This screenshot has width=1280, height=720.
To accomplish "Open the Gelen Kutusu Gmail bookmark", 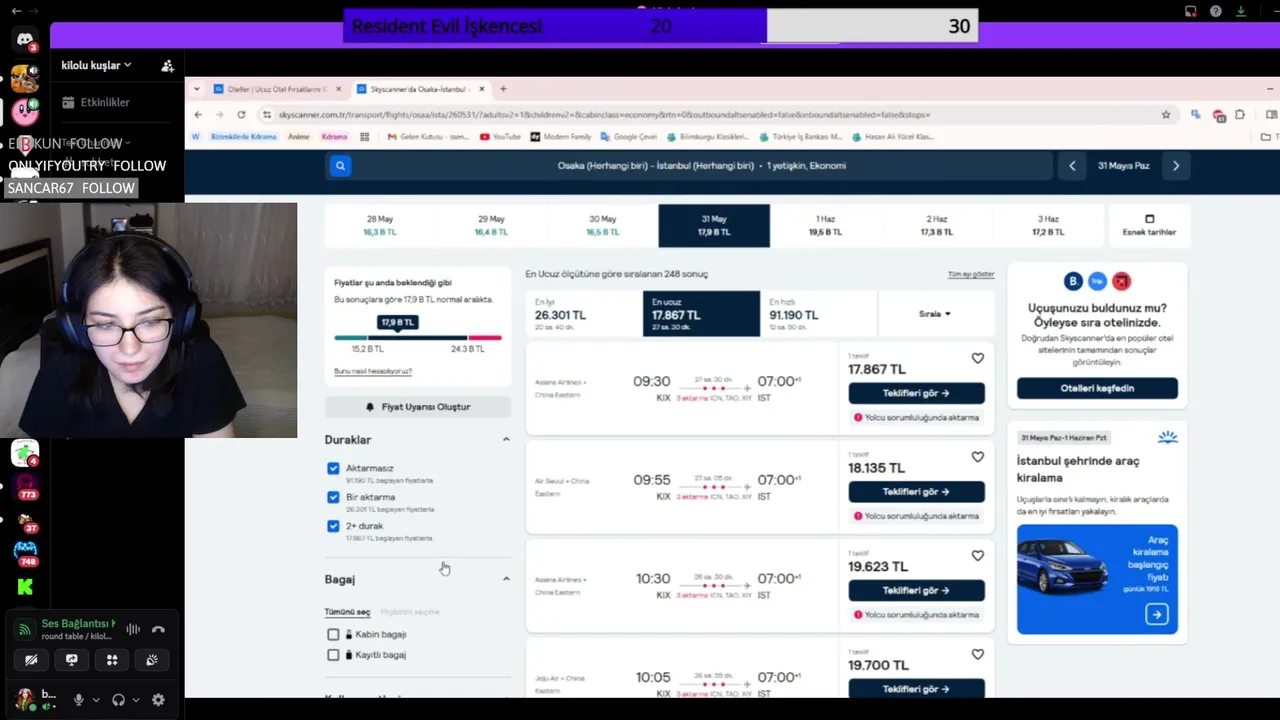I will tap(428, 136).
